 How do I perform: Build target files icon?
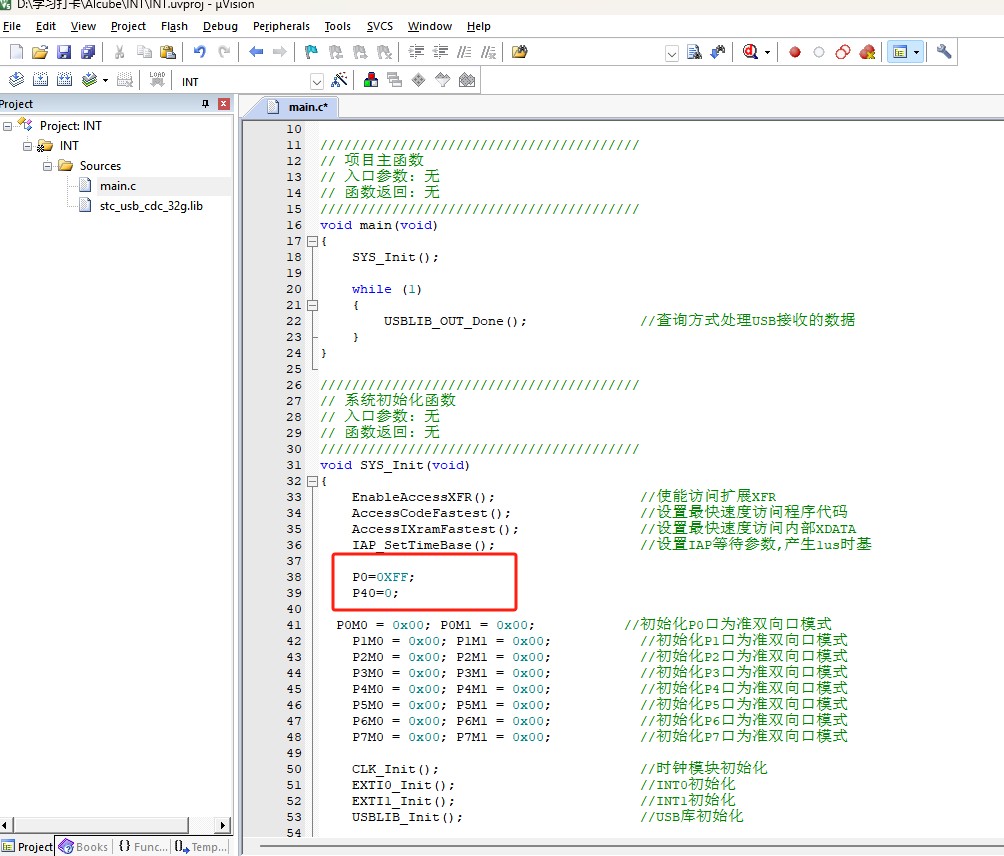[x=40, y=80]
